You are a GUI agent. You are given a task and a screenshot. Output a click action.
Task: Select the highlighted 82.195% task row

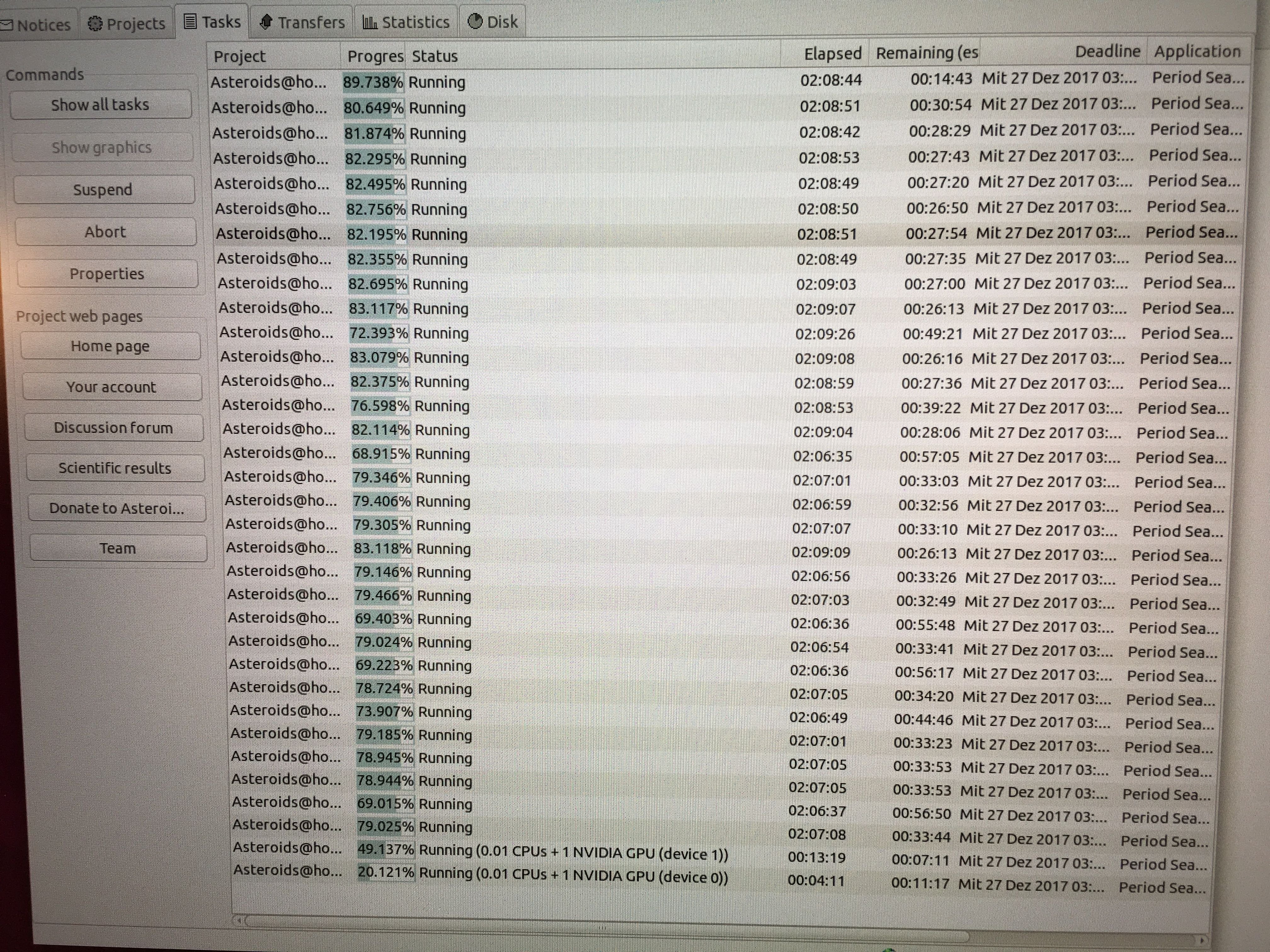[727, 234]
